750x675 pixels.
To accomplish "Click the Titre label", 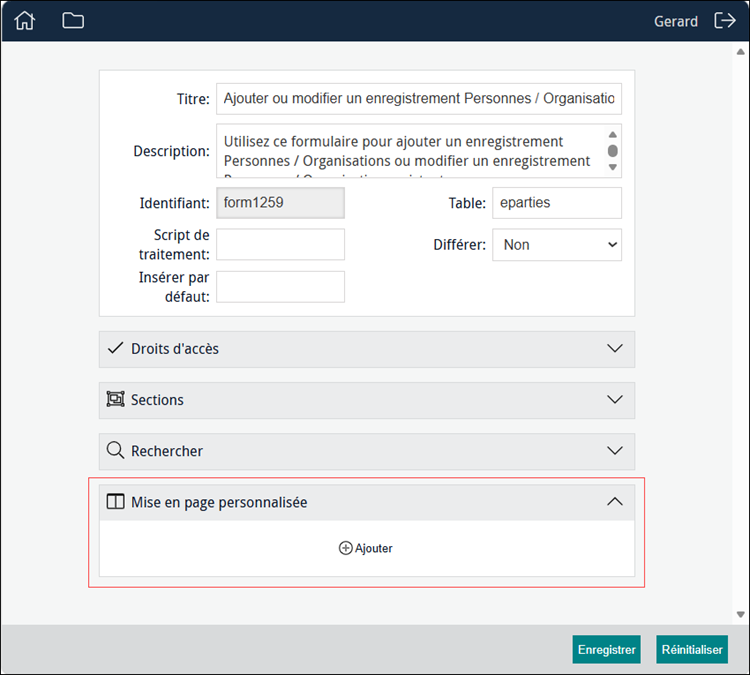I will (x=193, y=99).
